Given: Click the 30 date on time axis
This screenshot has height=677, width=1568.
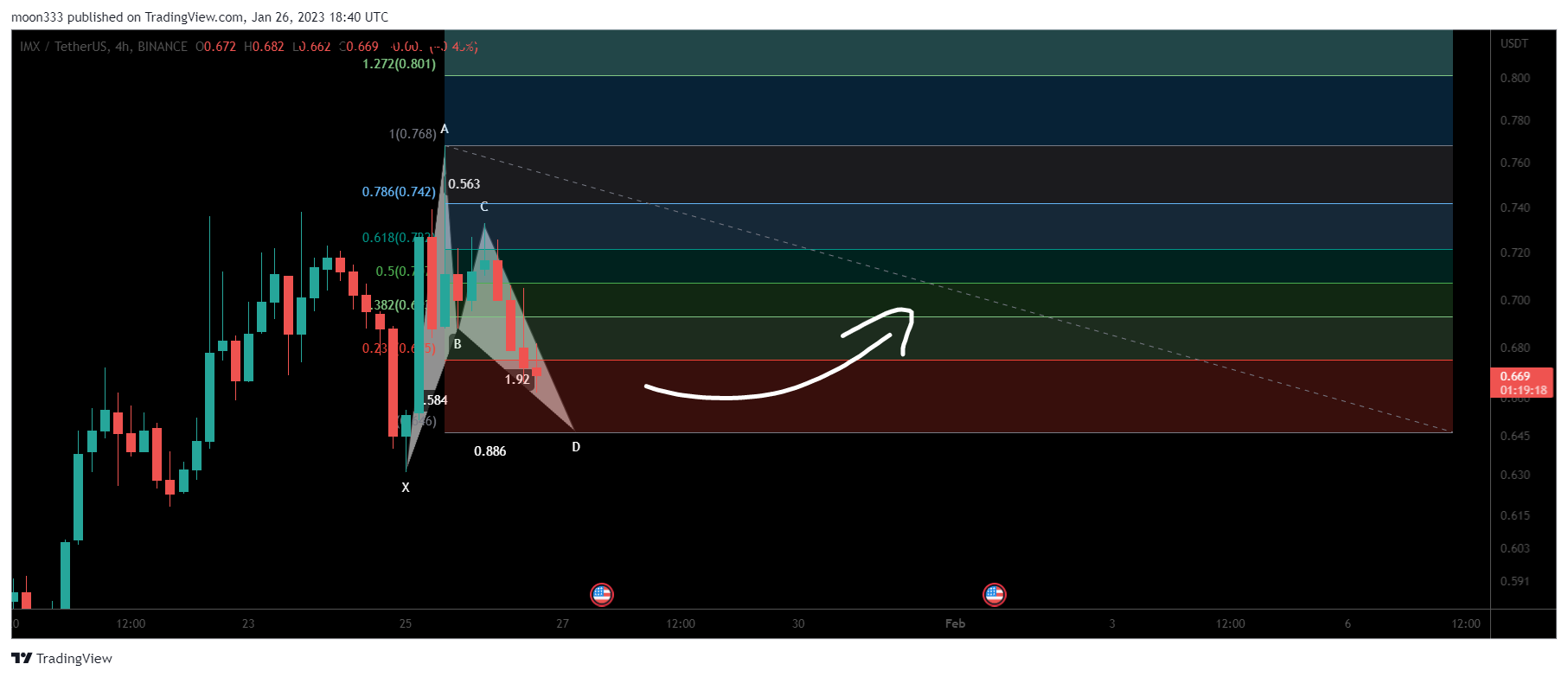Looking at the screenshot, I should click(798, 623).
